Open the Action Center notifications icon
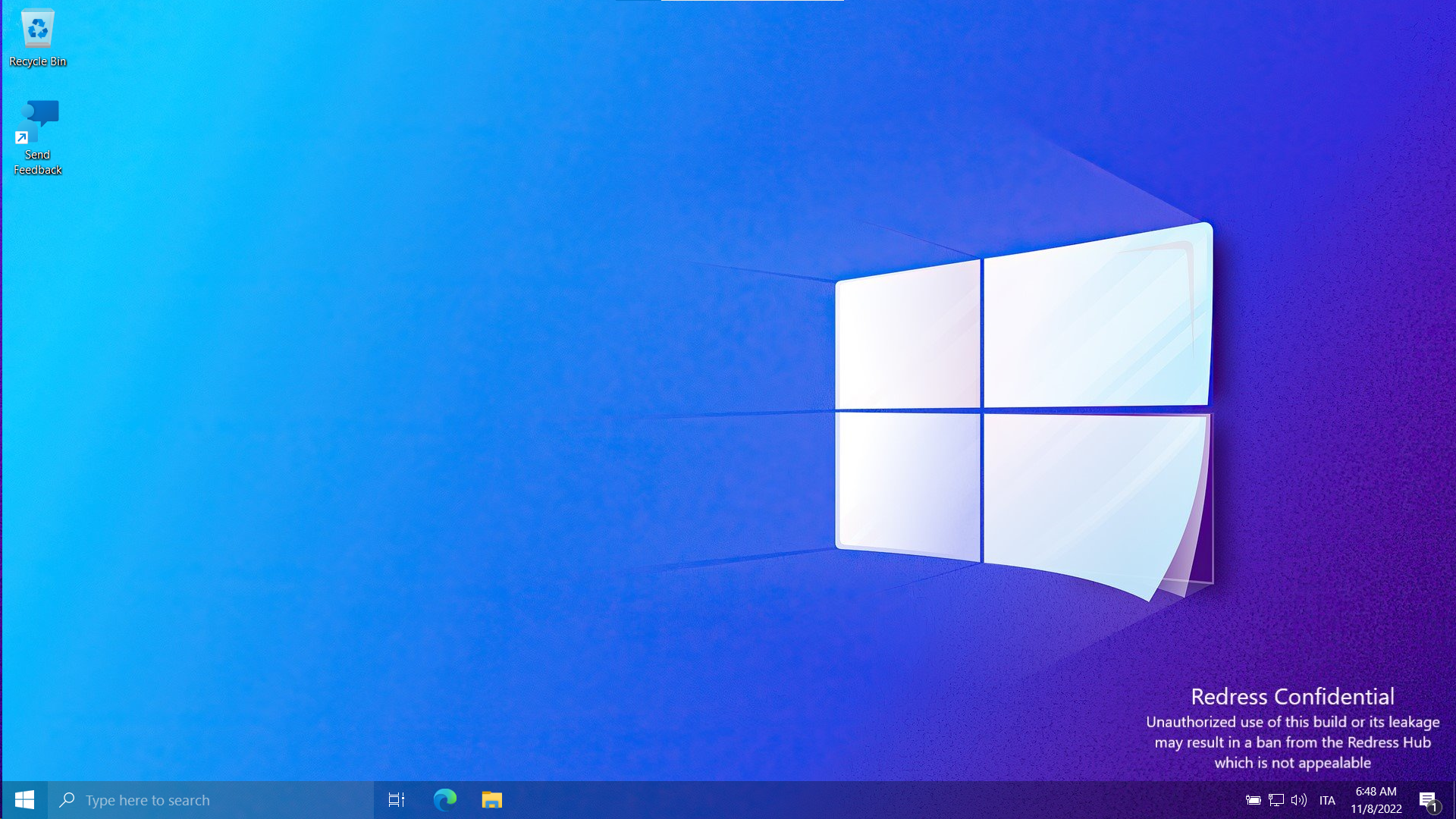 (x=1428, y=800)
